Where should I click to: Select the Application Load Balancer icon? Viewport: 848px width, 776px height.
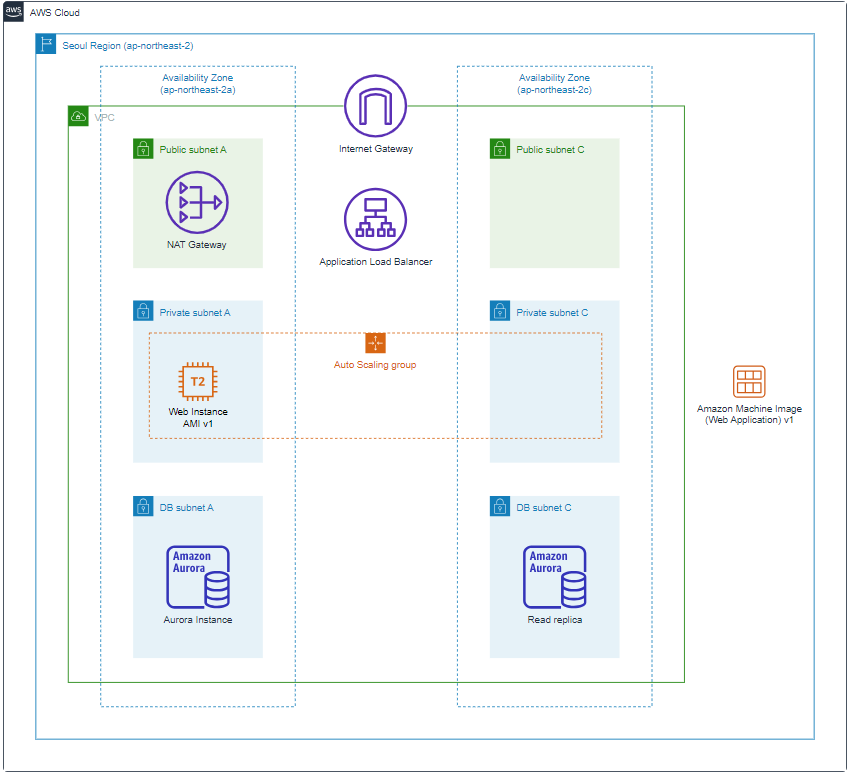(x=375, y=220)
